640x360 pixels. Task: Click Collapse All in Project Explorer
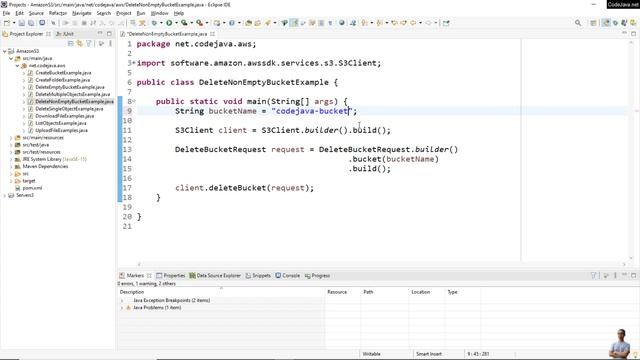pos(71,43)
